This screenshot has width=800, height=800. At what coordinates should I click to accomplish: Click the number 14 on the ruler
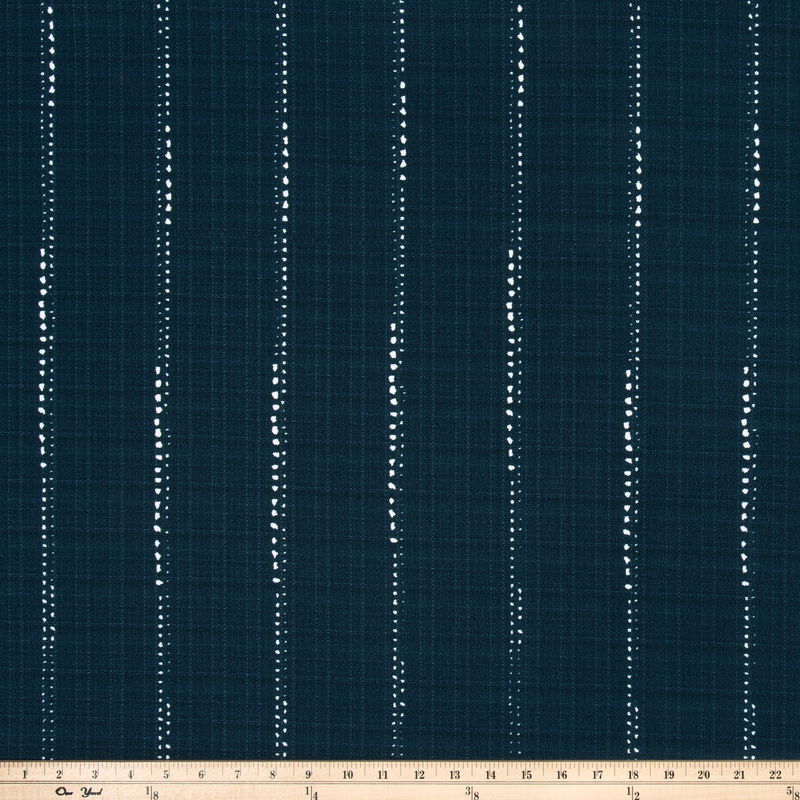click(488, 774)
